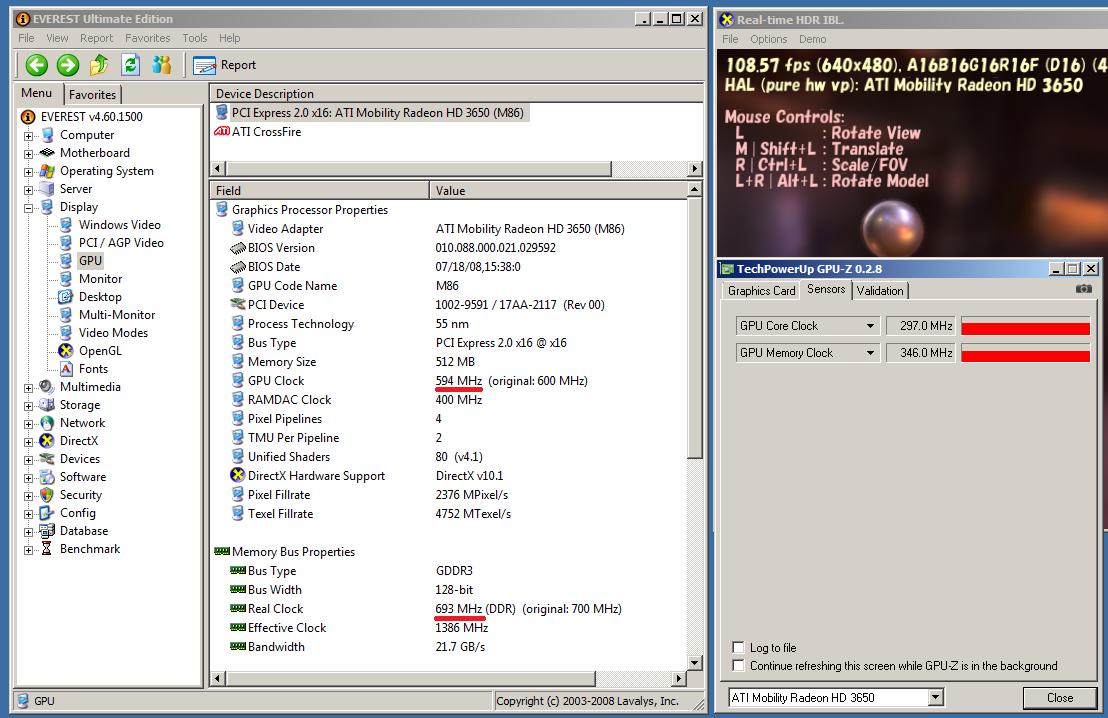Click the Report toolbar button

[x=224, y=65]
